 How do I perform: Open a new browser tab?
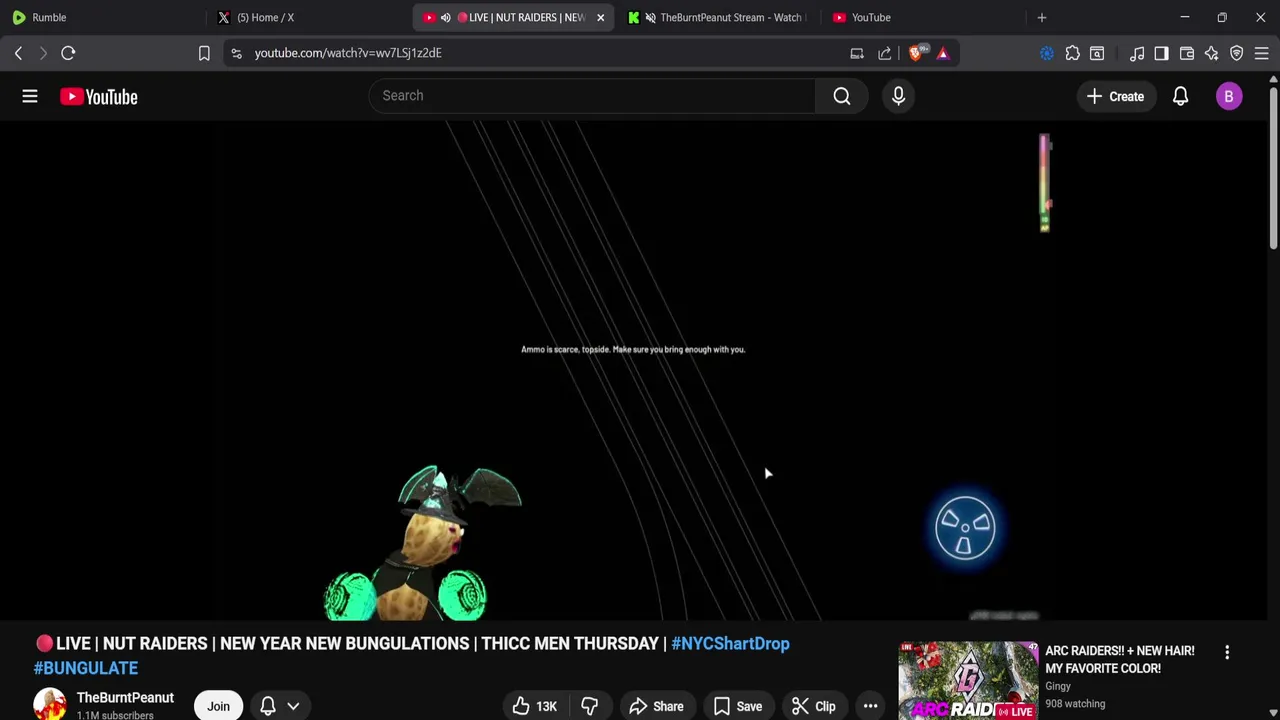[x=1041, y=17]
